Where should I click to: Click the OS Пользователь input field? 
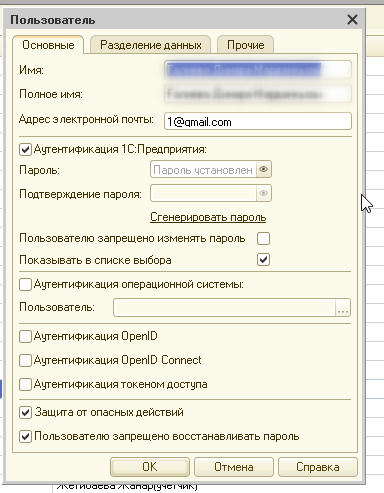pos(224,307)
